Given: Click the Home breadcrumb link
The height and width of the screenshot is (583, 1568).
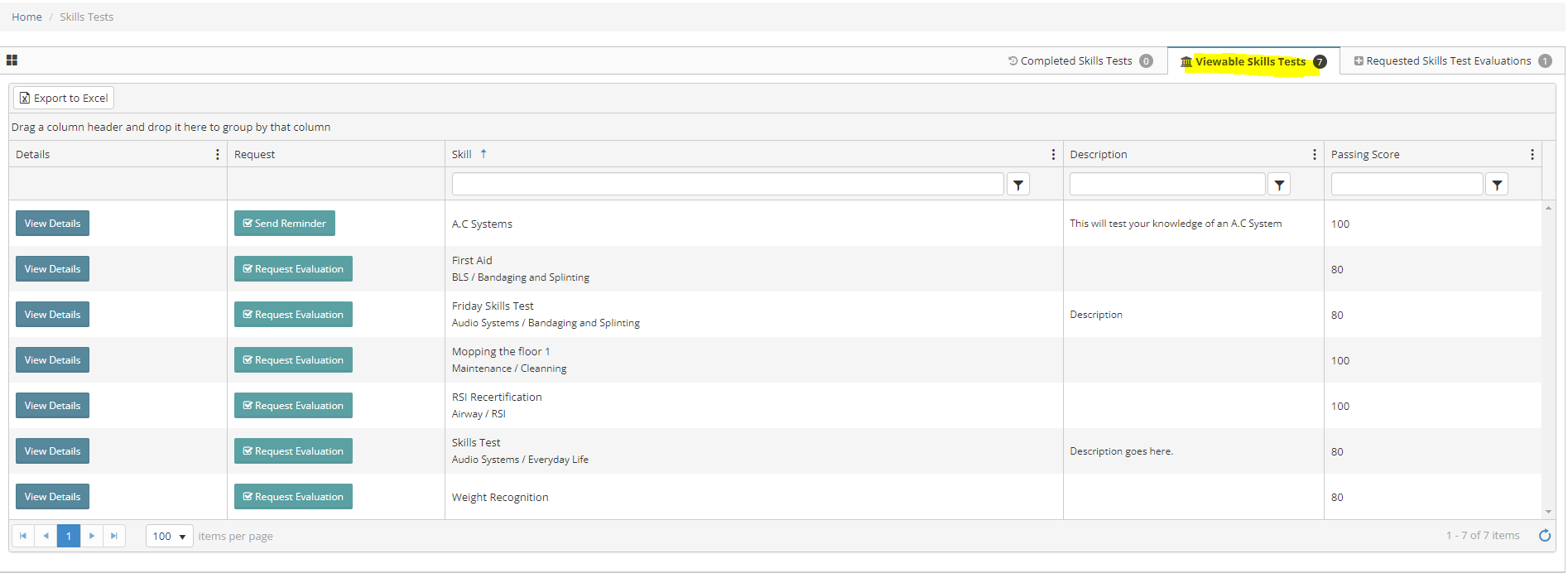Looking at the screenshot, I should 26,17.
